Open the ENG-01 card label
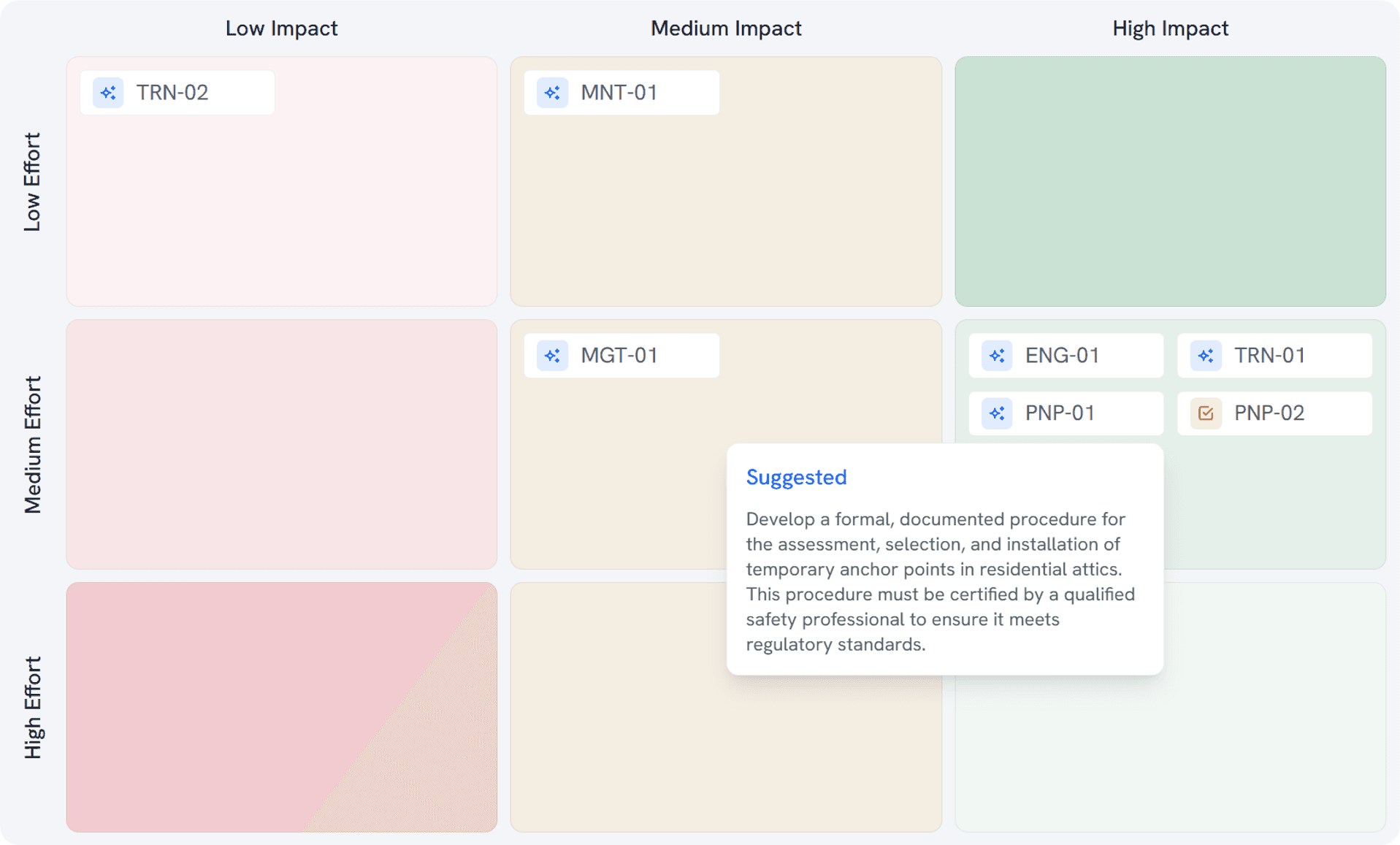The image size is (1400, 845). [1063, 356]
